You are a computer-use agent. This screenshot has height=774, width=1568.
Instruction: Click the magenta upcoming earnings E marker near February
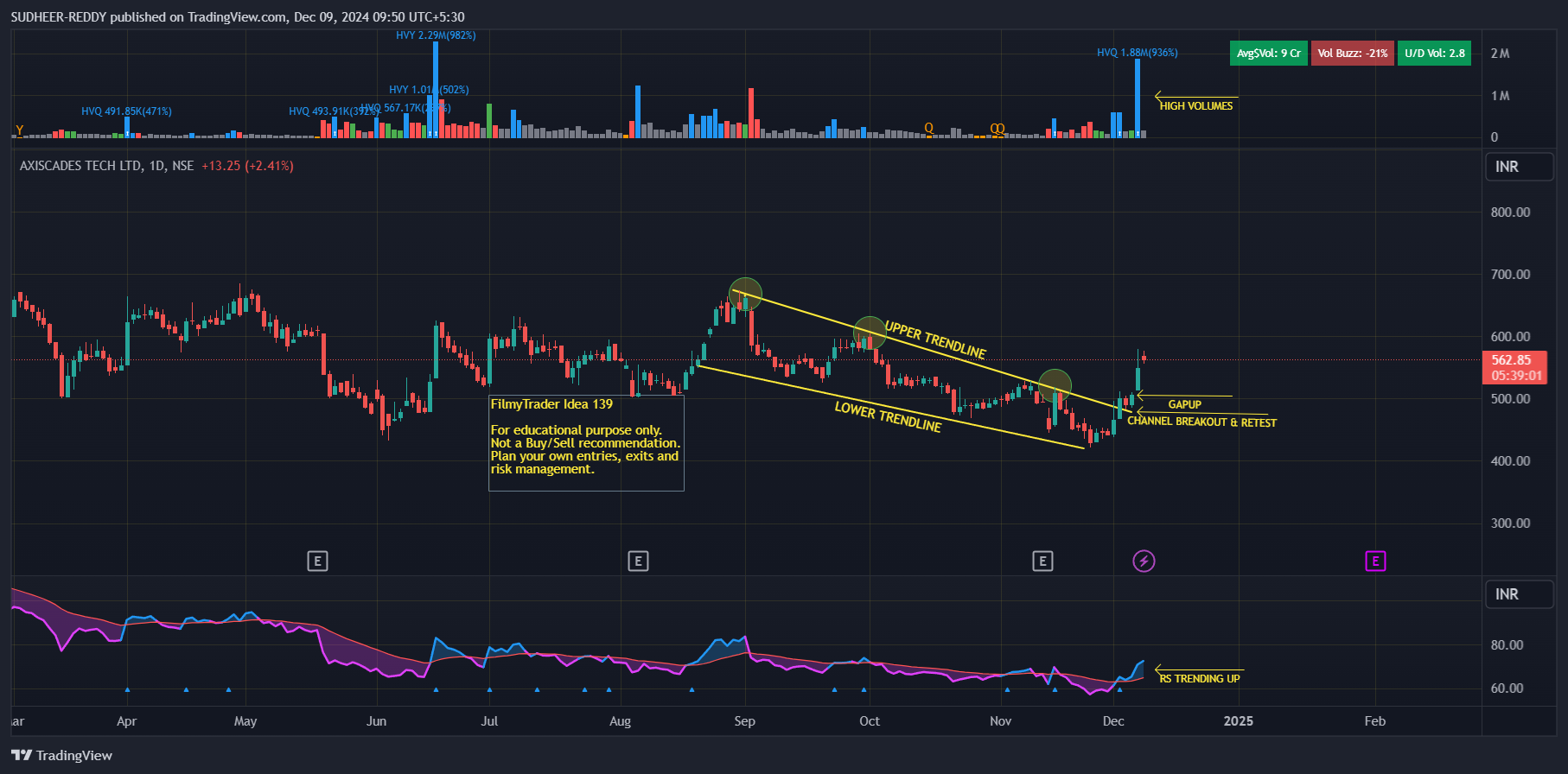point(1375,561)
